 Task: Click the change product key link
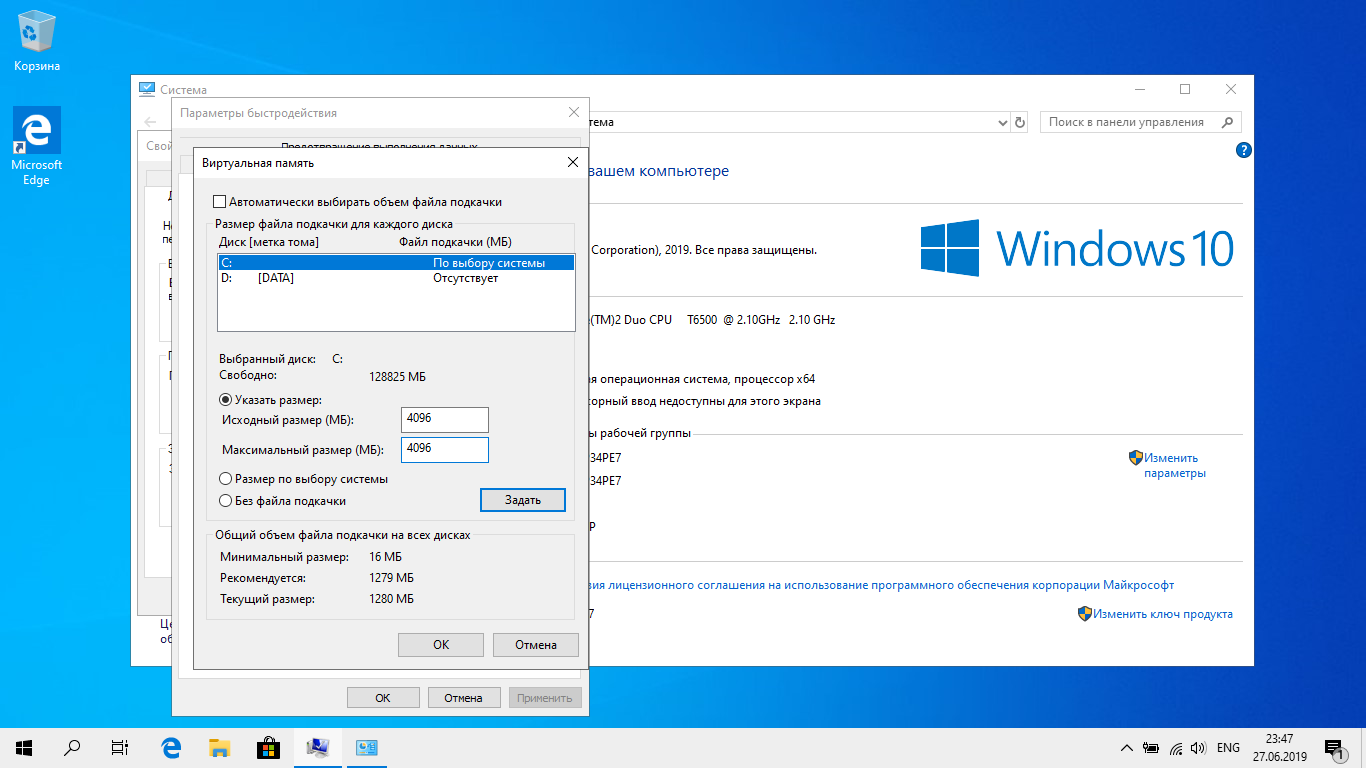click(x=1162, y=614)
